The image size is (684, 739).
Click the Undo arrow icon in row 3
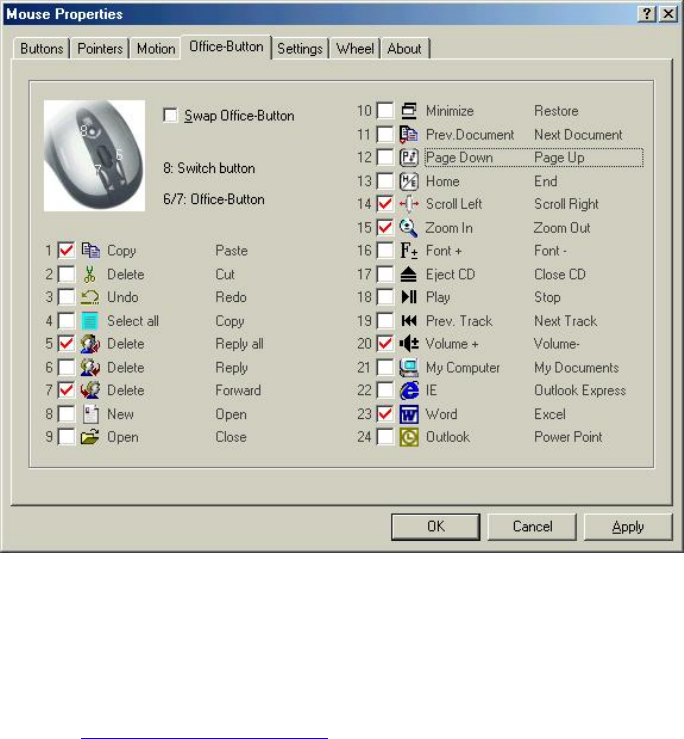90,297
